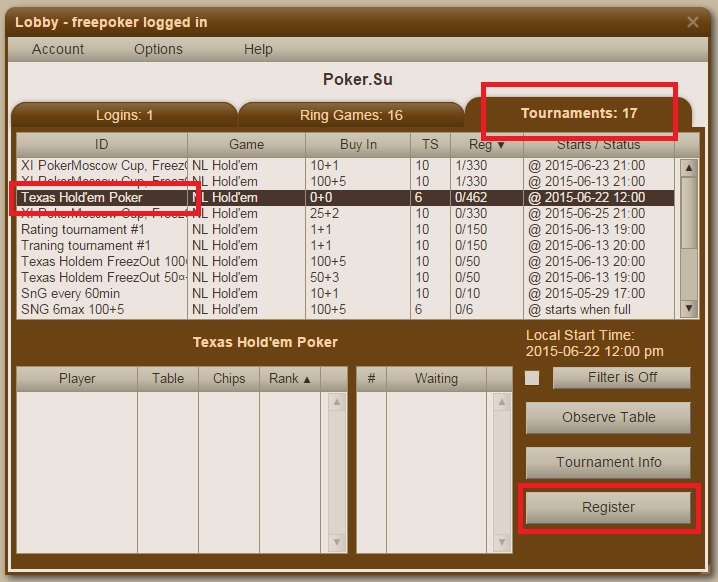This screenshot has height=582, width=718.
Task: Open the Account menu
Action: tap(58, 49)
